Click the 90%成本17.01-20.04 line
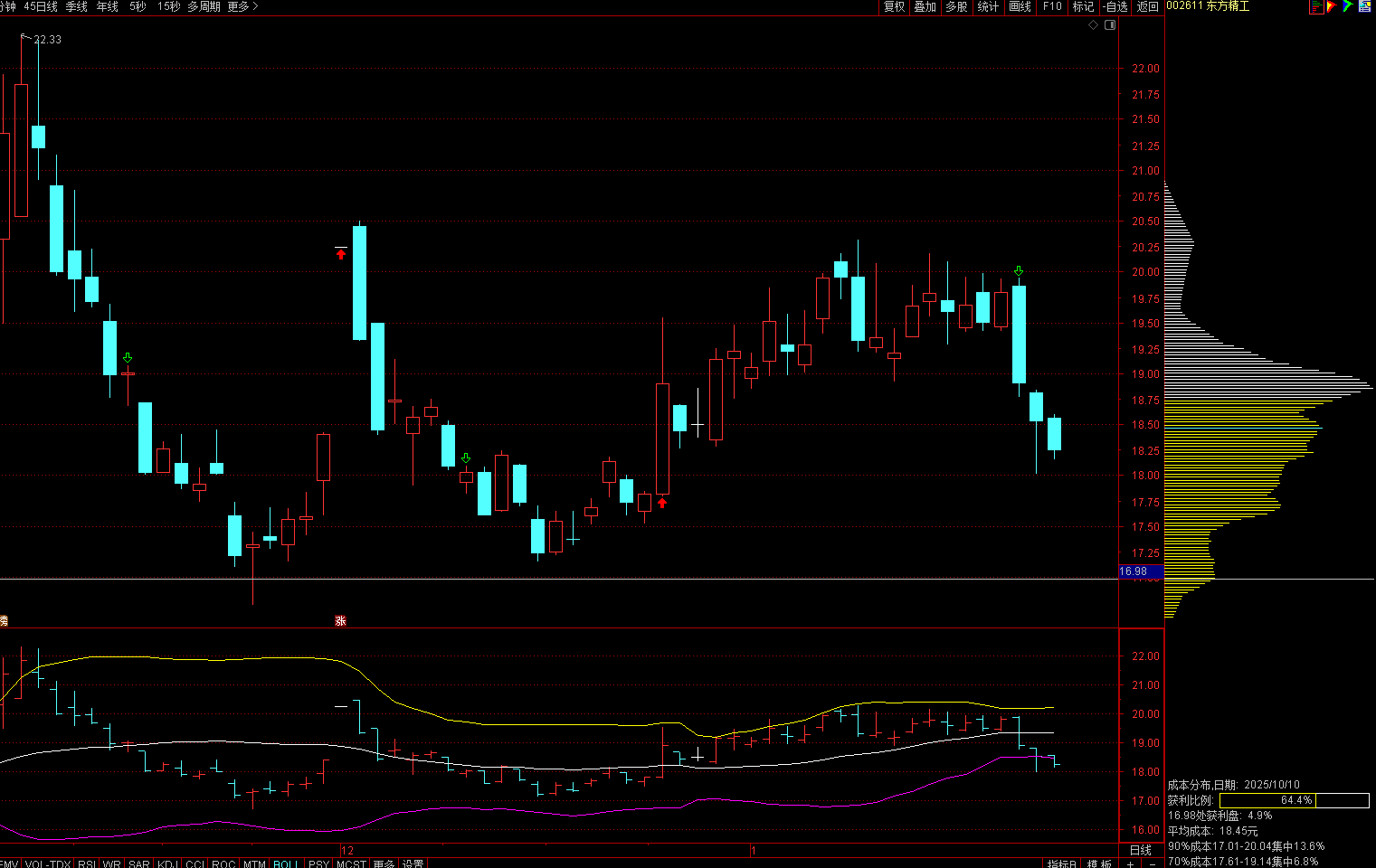Viewport: 1376px width, 868px height. [x=1246, y=846]
